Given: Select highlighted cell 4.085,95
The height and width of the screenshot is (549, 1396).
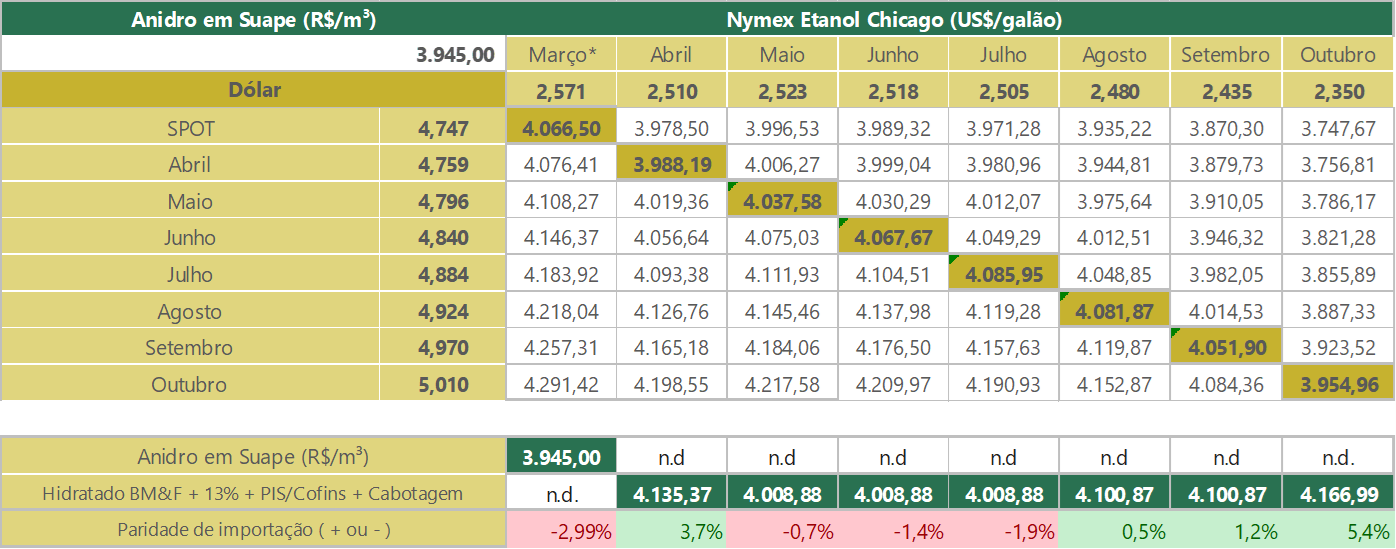Looking at the screenshot, I should tap(1004, 275).
